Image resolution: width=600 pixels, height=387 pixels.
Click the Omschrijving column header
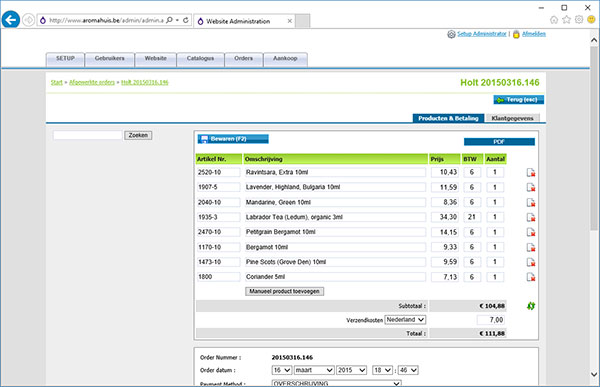tap(335, 159)
